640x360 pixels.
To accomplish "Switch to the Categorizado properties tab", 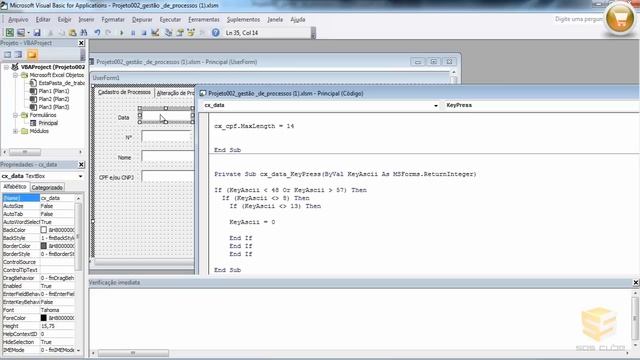I will point(47,187).
